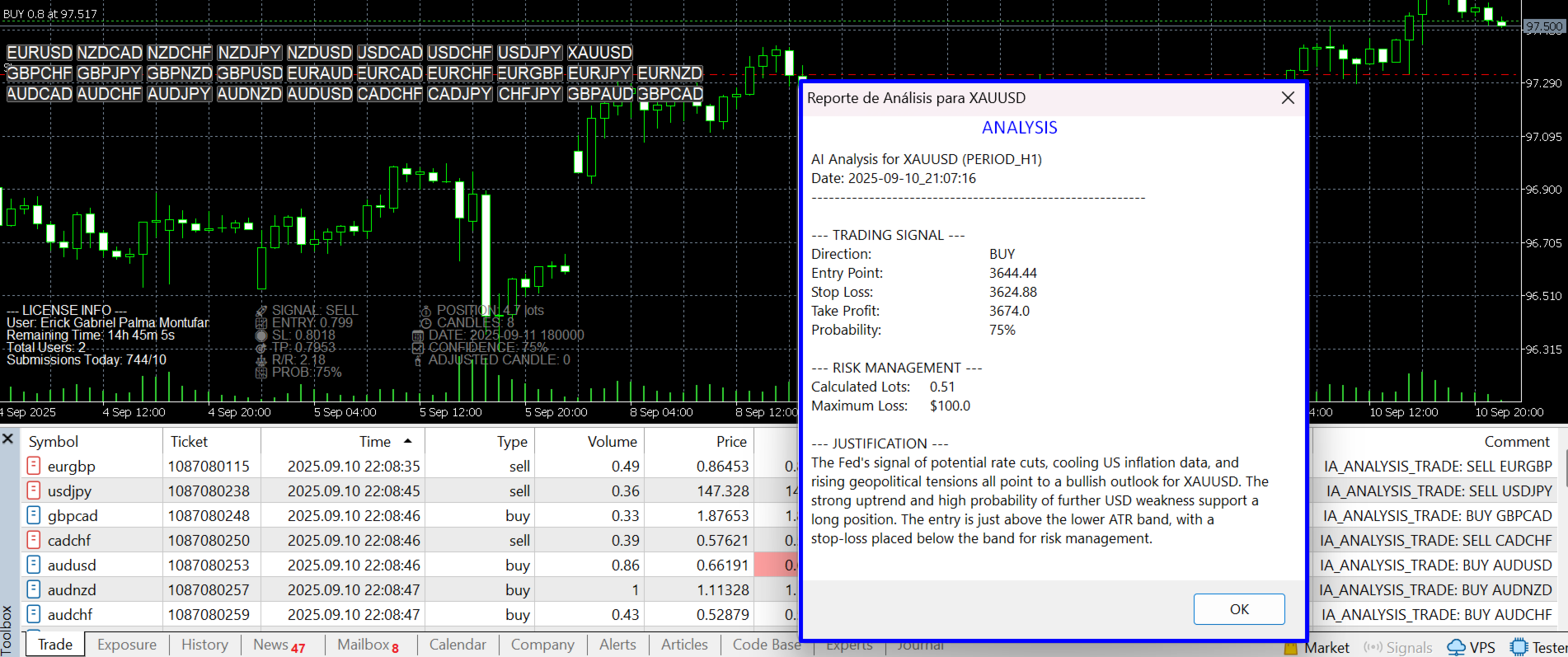
Task: Click the usdjpy order row icon
Action: click(34, 490)
